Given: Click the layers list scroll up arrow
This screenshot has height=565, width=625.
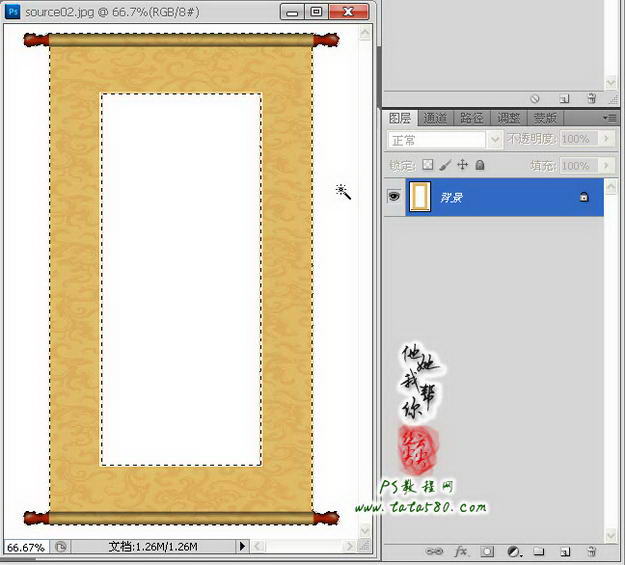Looking at the screenshot, I should (x=611, y=186).
